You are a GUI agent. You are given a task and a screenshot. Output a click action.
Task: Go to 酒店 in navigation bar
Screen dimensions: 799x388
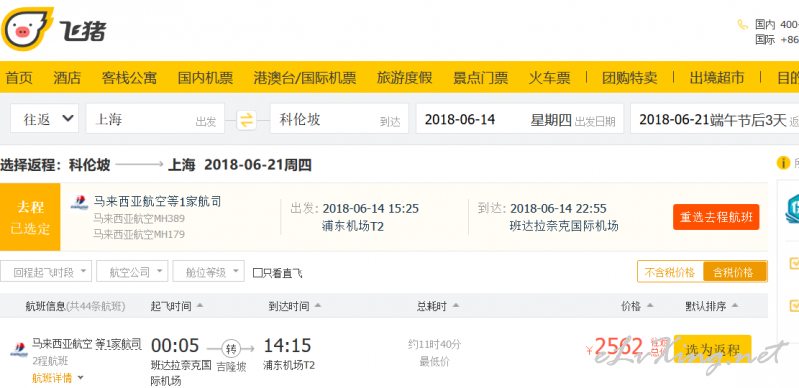[67, 78]
